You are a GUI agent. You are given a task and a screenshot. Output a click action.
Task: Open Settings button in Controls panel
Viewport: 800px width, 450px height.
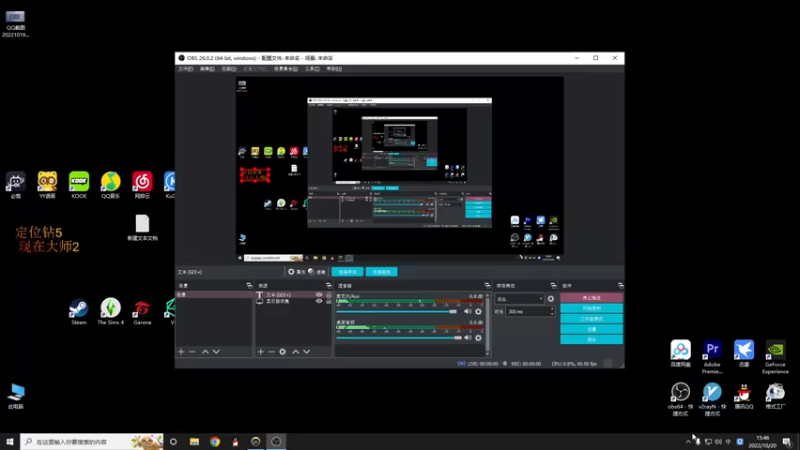pos(591,329)
